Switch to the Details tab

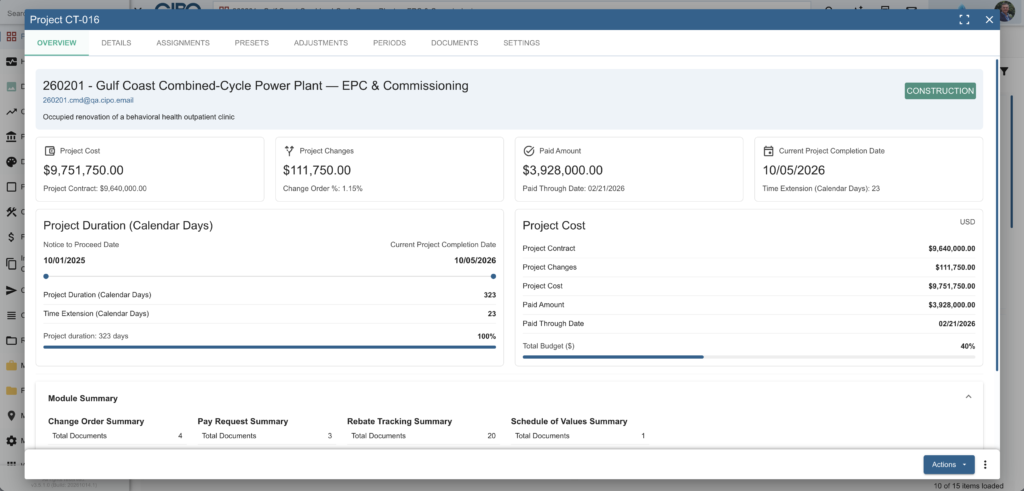point(116,43)
